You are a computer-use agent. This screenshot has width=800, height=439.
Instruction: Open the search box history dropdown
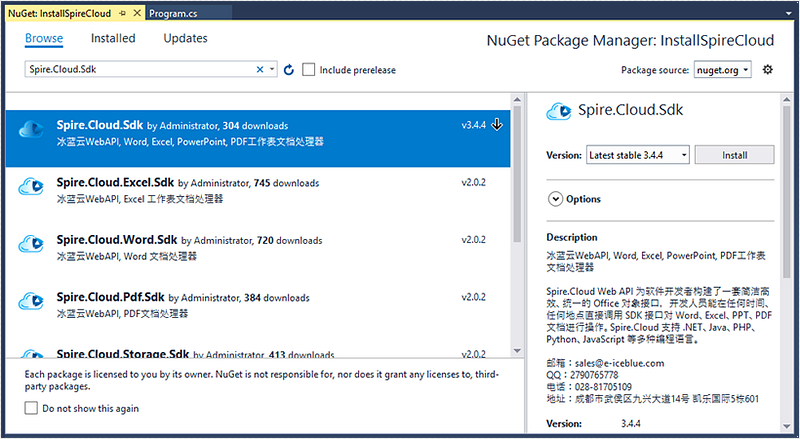coord(272,69)
